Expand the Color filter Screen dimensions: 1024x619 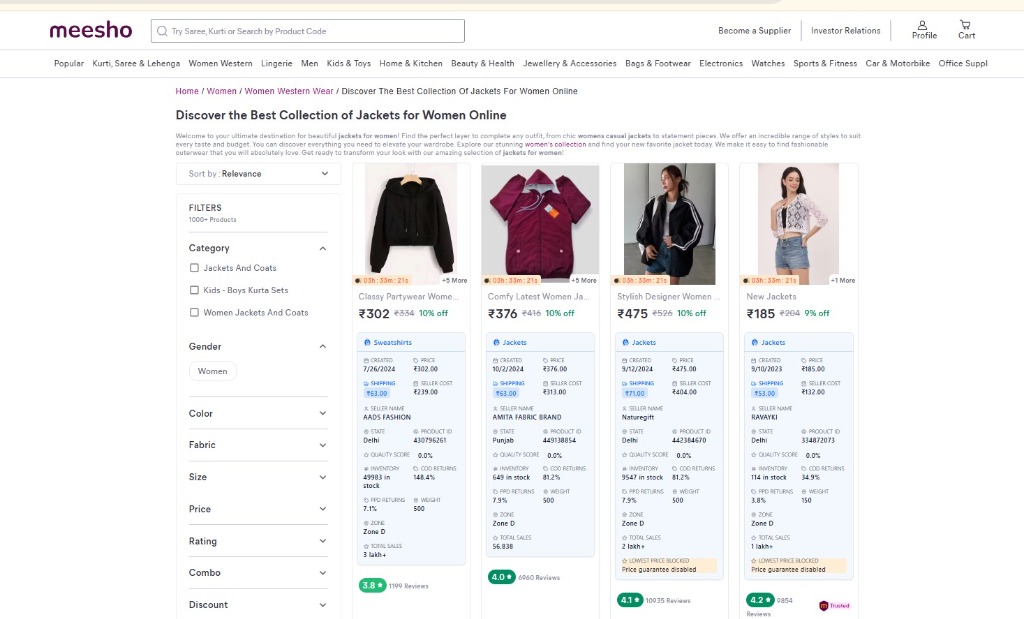(x=258, y=413)
